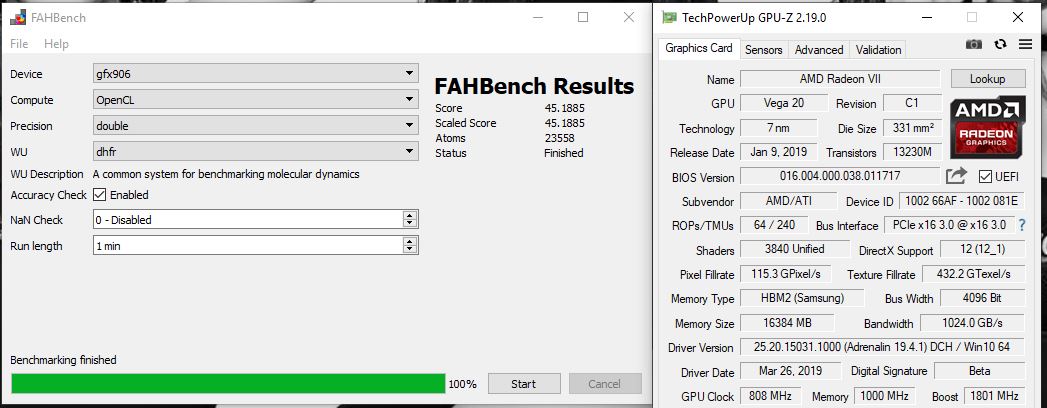Click the DirectX Support value 12 (12_1)
Image resolution: width=1047 pixels, height=408 pixels.
click(982, 250)
